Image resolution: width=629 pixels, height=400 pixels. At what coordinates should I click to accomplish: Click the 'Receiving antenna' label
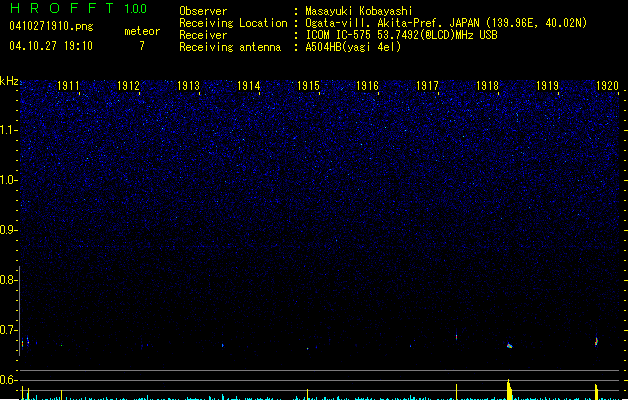(x=230, y=47)
